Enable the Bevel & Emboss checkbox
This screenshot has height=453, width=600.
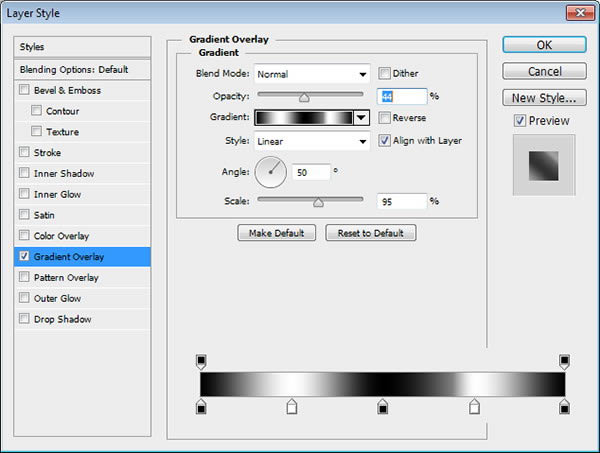pyautogui.click(x=24, y=90)
